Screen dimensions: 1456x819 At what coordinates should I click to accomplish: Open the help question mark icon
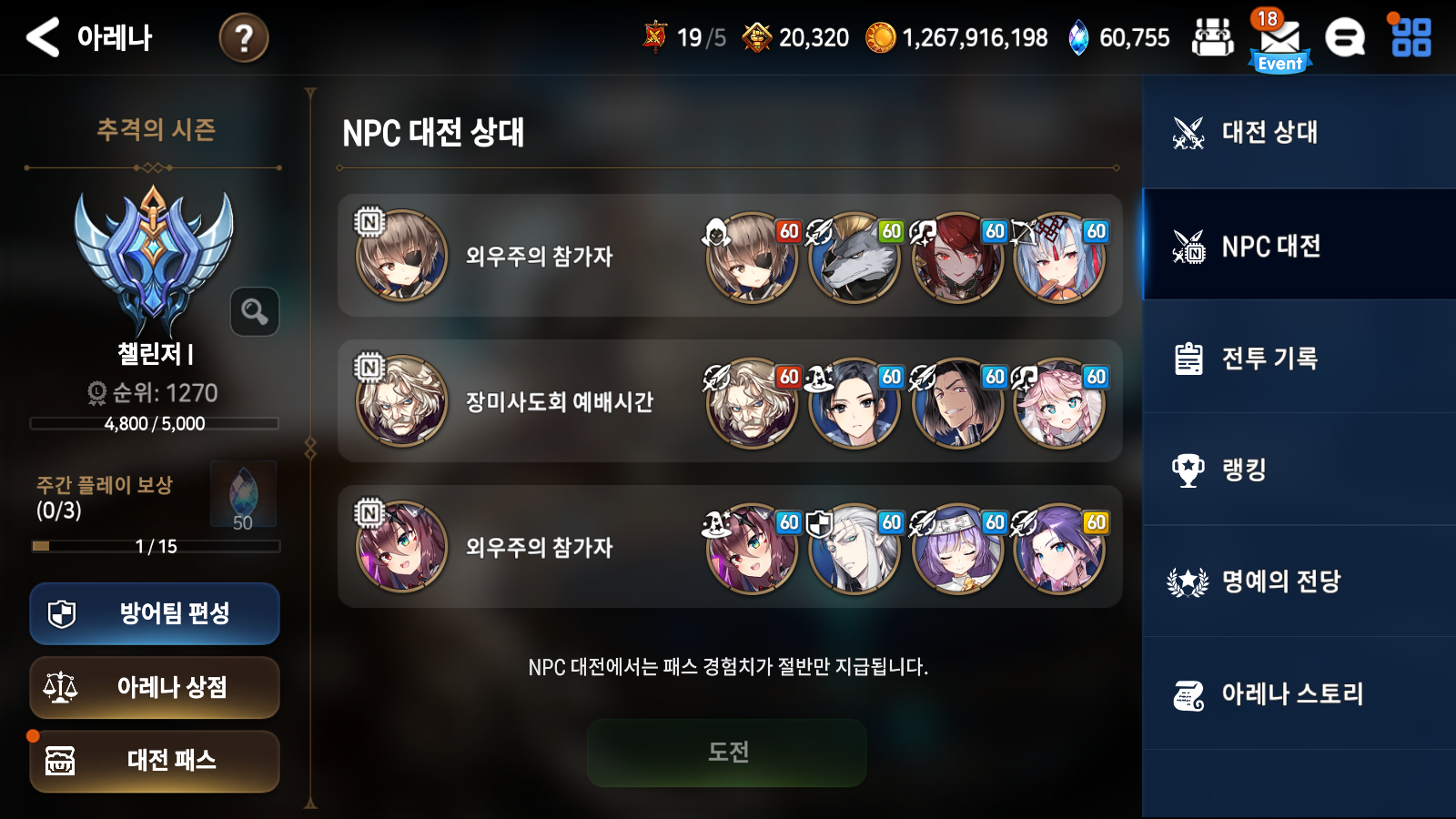click(x=244, y=38)
